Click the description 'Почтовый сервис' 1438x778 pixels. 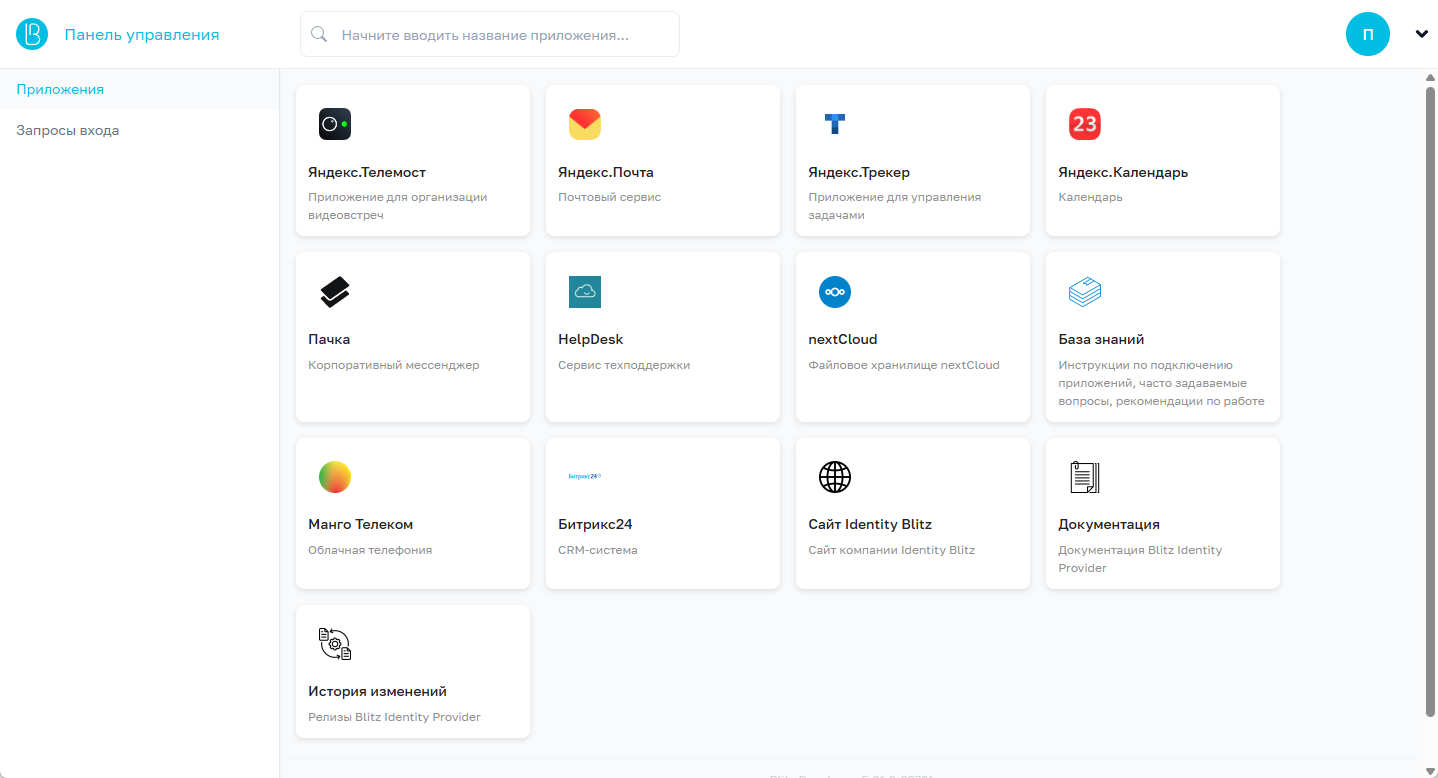(610, 198)
